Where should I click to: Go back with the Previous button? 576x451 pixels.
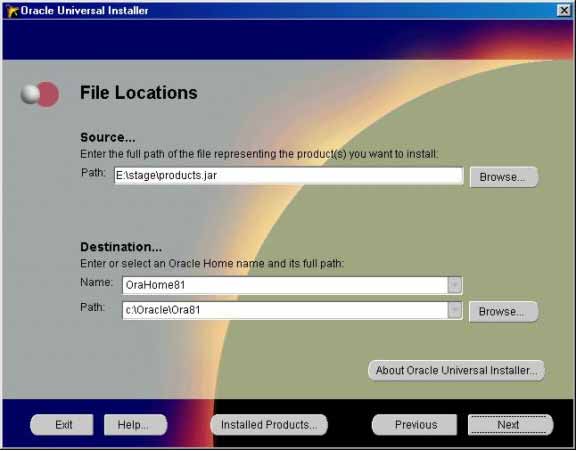415,425
